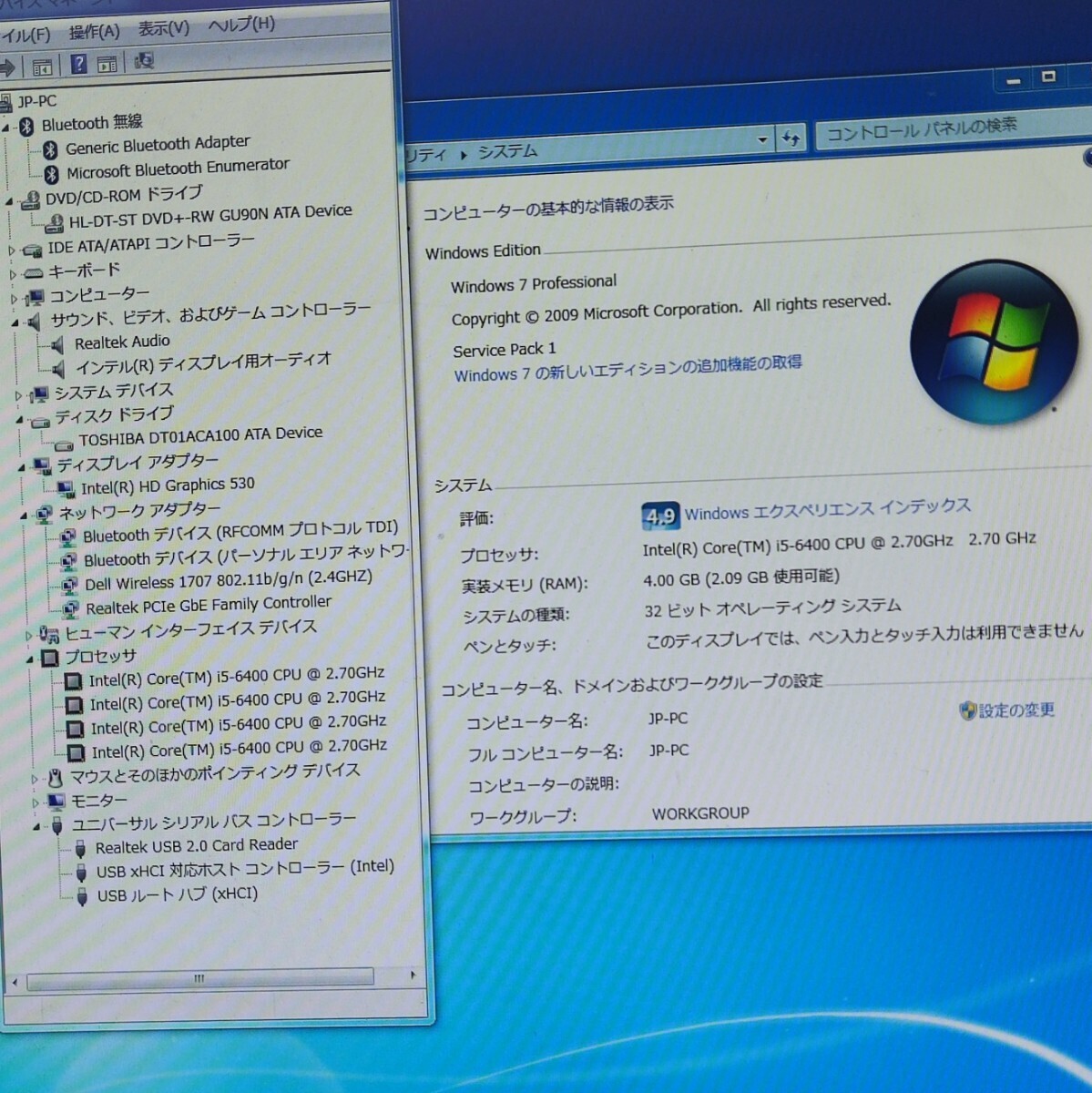This screenshot has height=1093, width=1092.
Task: Click the DVD/CD-ROM ドライブ drive icon
Action: (x=30, y=199)
